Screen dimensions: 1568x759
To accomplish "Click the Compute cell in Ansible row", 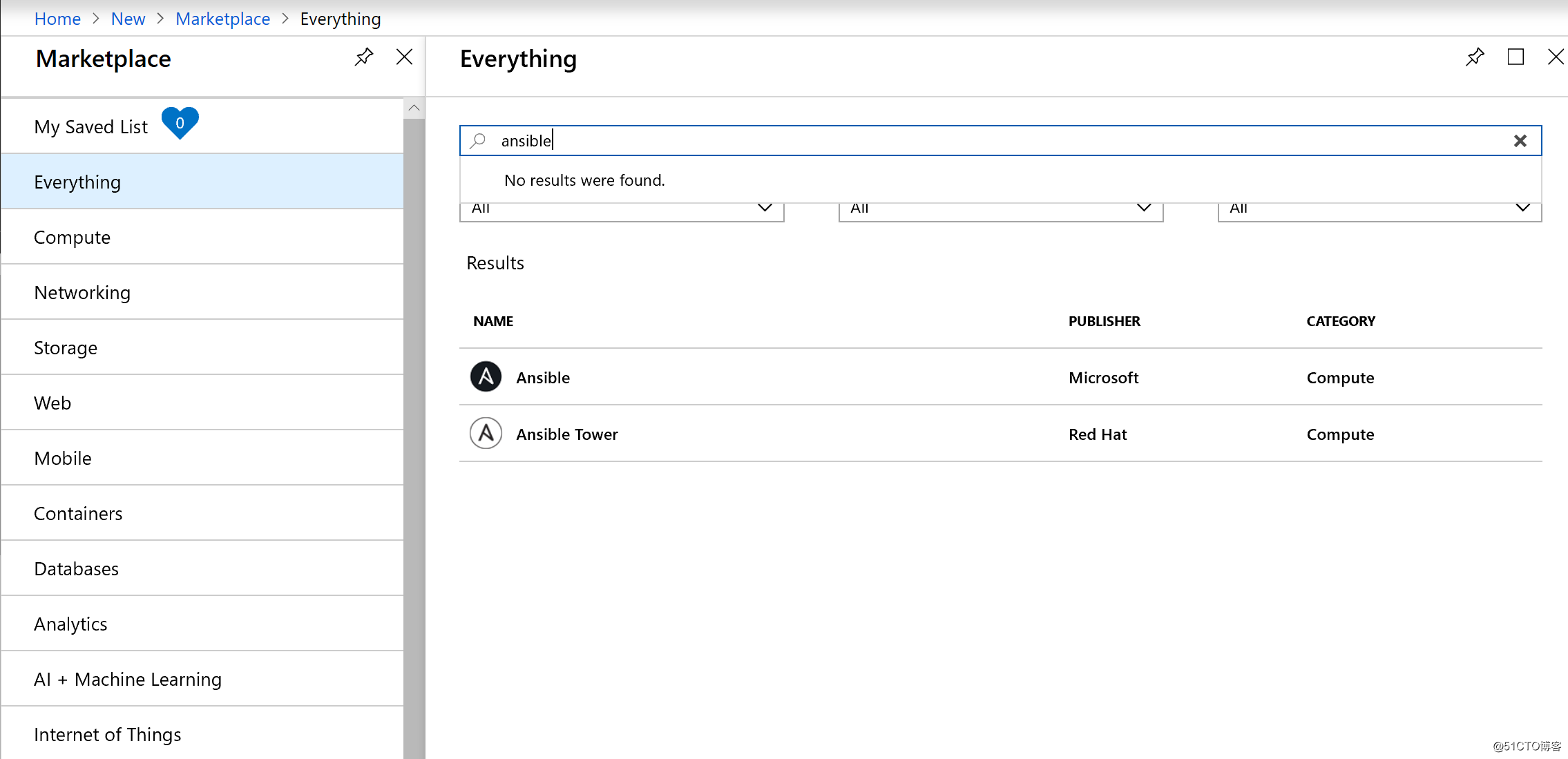I will pyautogui.click(x=1340, y=378).
